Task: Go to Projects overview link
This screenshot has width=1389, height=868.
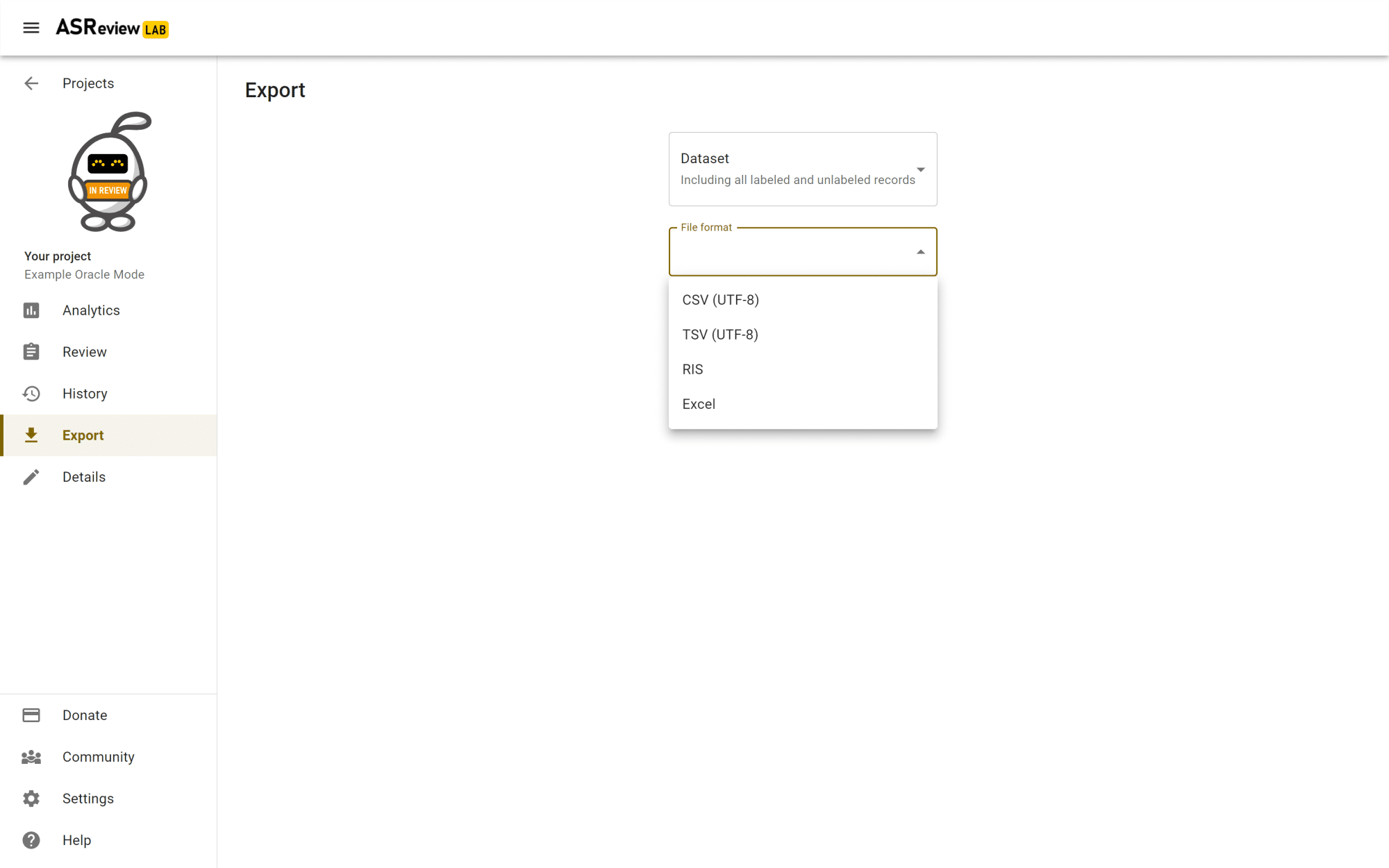Action: 88,83
